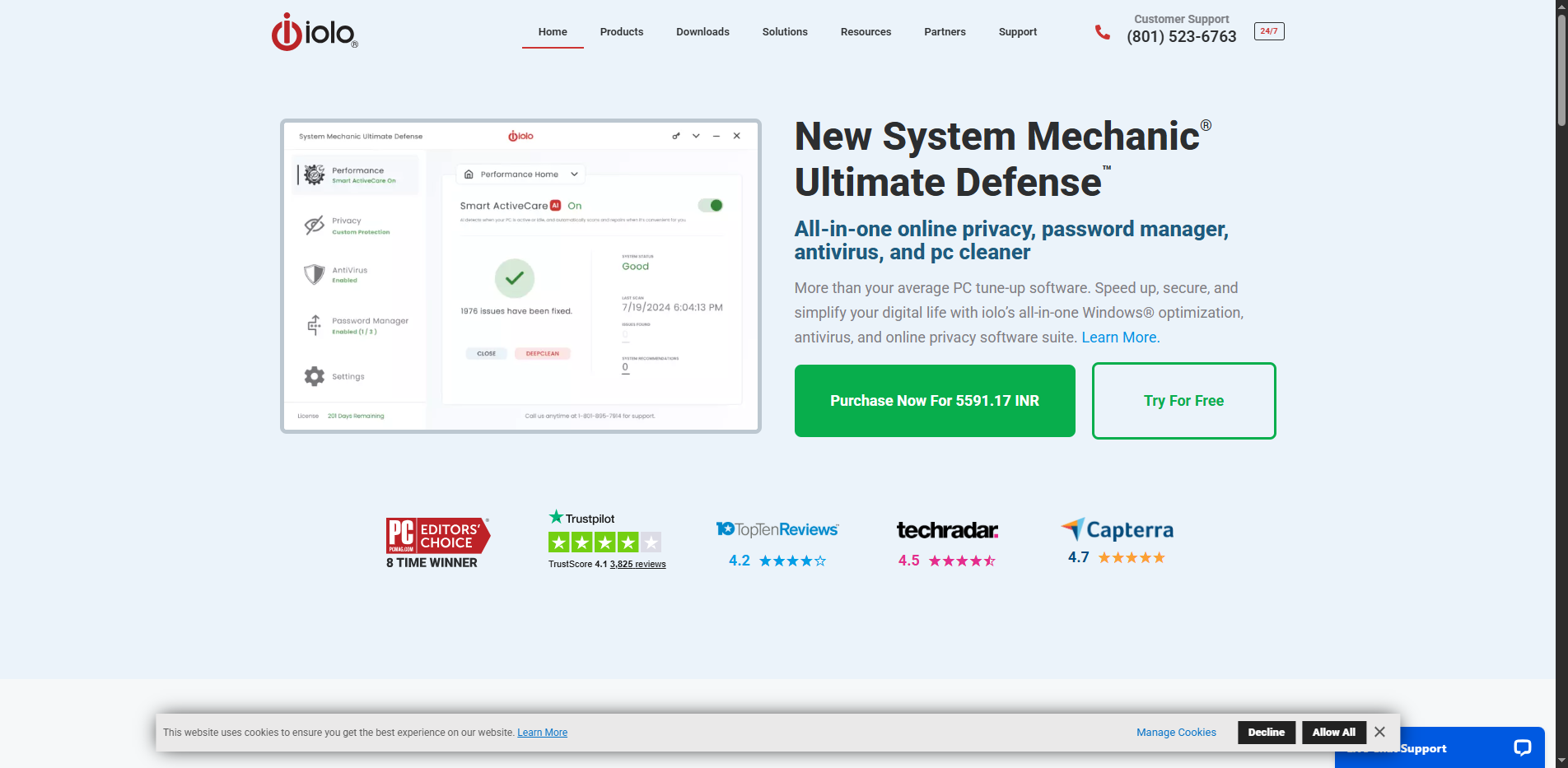Open the Home menu item
1568x768 pixels.
553,32
